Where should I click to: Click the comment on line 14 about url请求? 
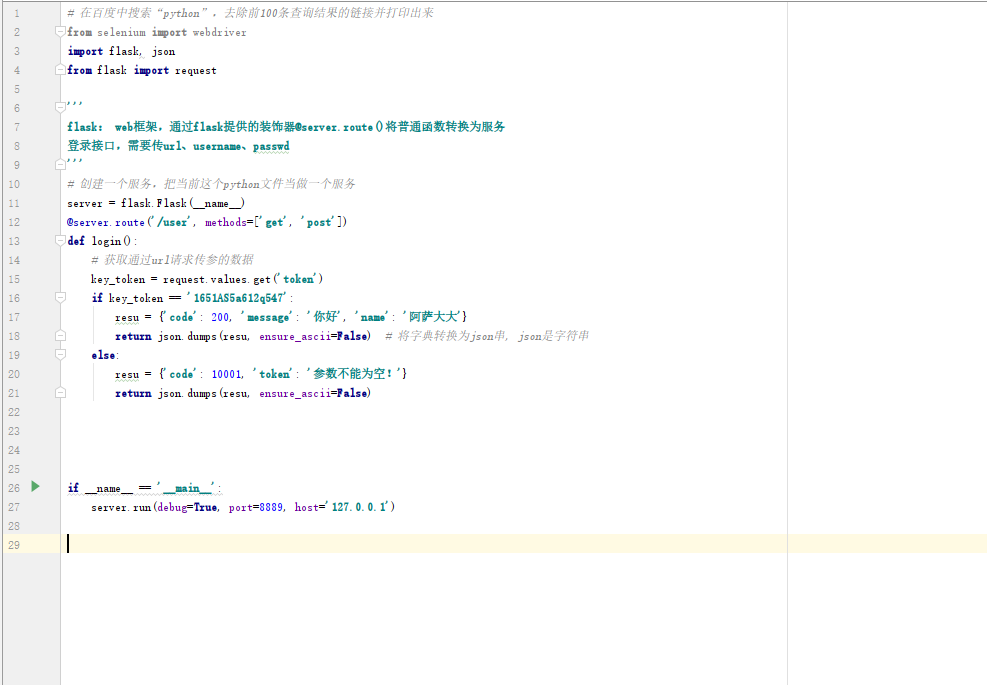(x=172, y=260)
